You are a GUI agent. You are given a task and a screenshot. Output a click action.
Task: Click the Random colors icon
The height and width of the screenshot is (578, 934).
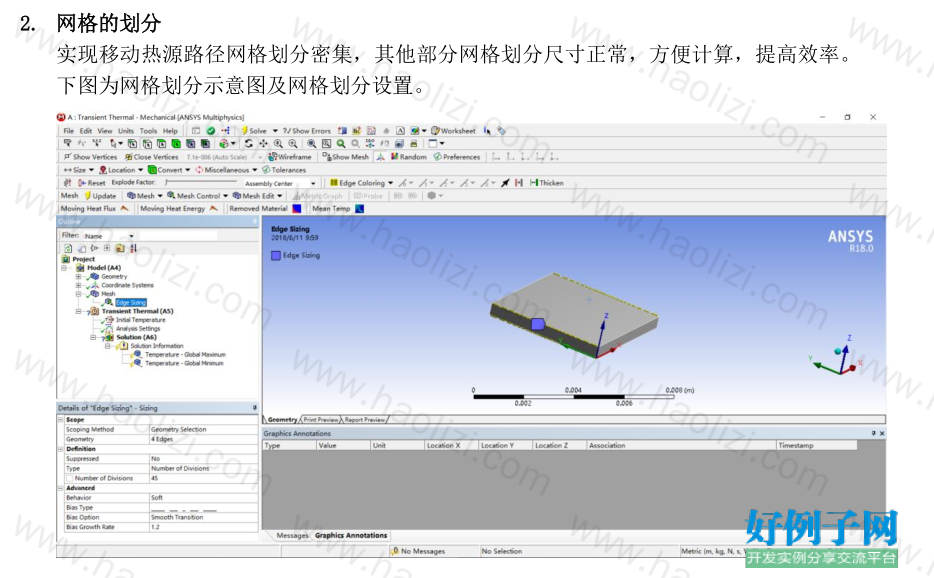point(394,157)
